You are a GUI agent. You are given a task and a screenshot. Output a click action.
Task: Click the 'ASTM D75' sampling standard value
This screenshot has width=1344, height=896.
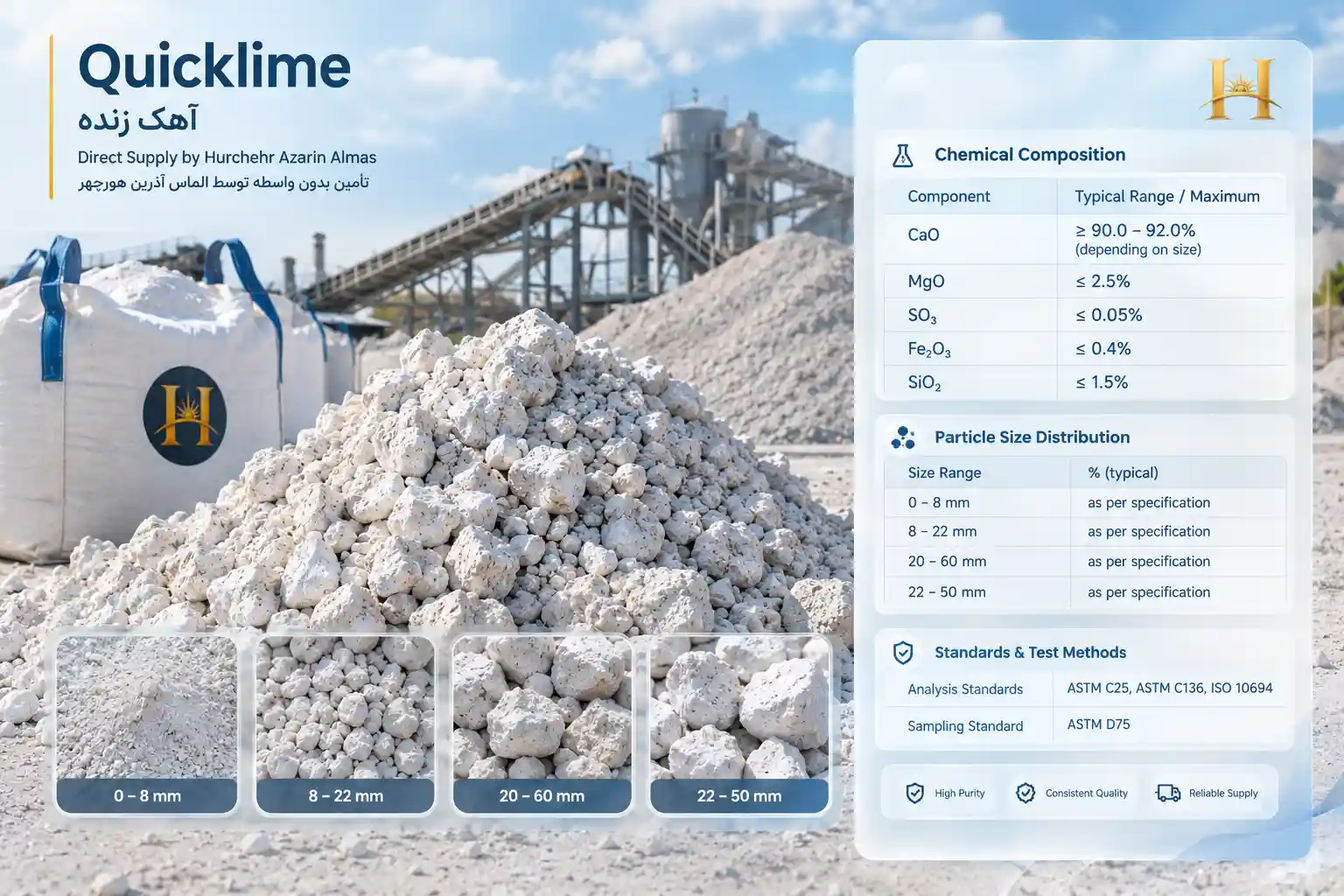click(x=1098, y=724)
